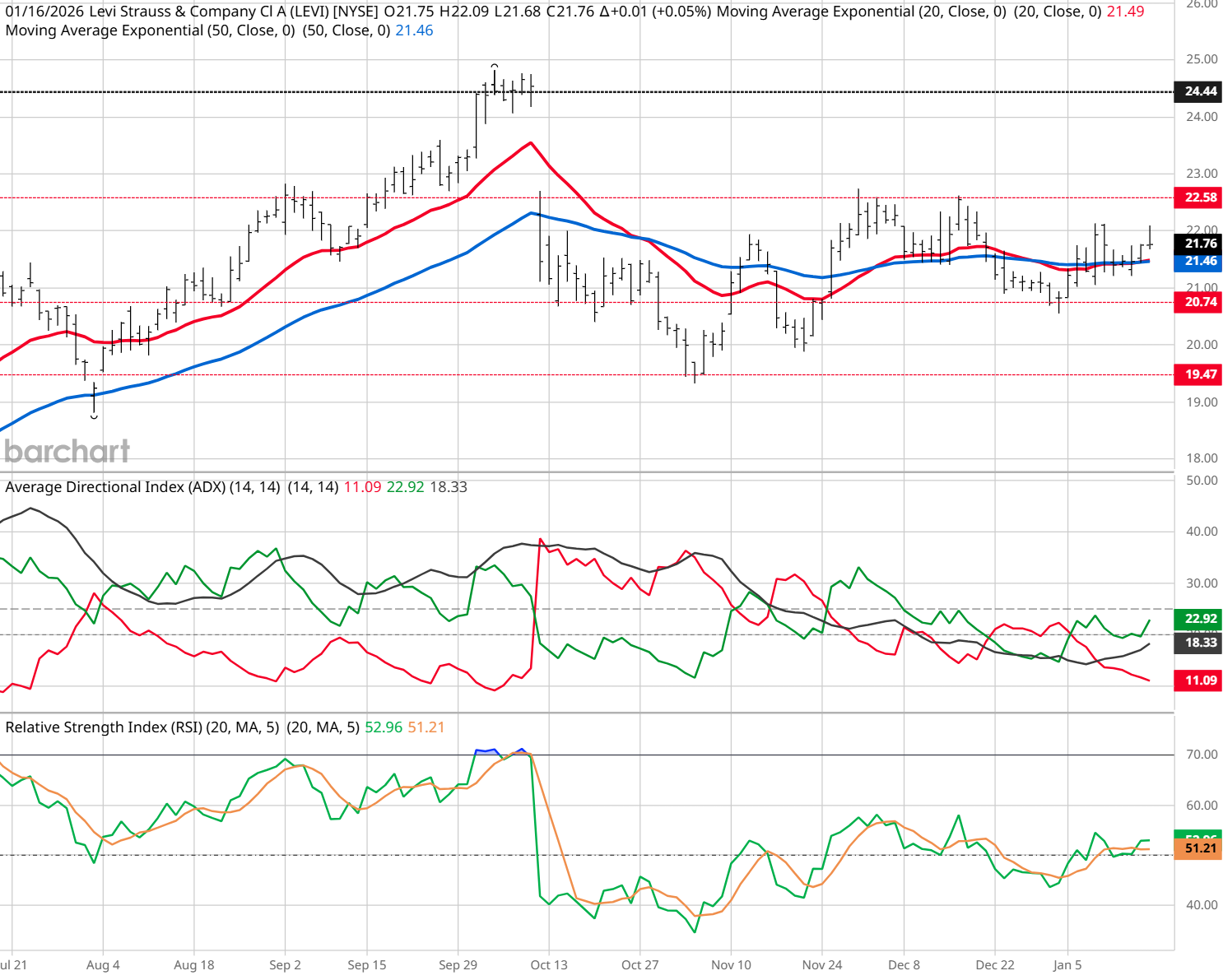Click the 50-EMA value 21.46 in header
1223x980 pixels.
[x=414, y=30]
